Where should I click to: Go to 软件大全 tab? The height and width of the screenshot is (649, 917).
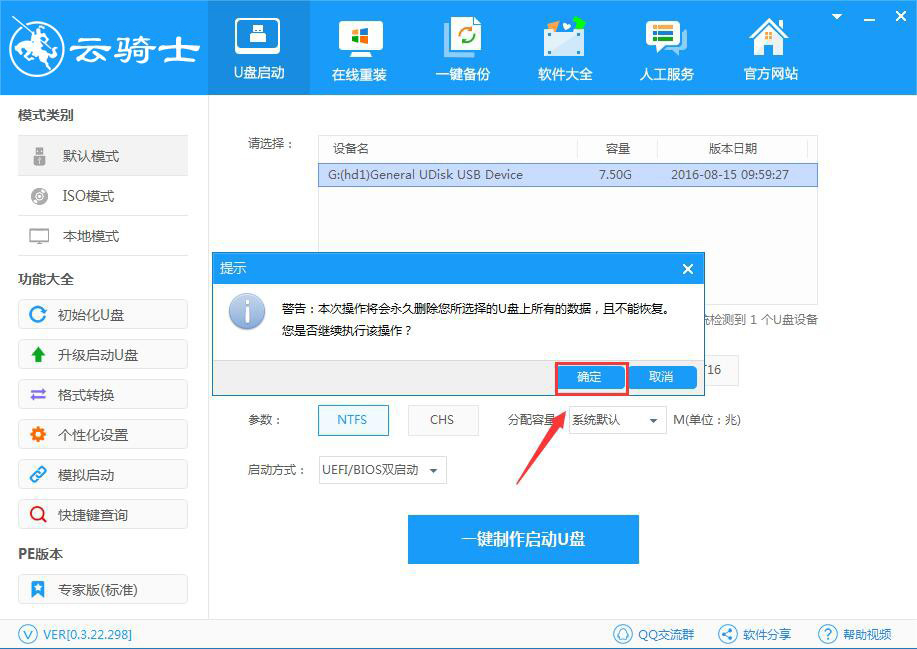(564, 50)
